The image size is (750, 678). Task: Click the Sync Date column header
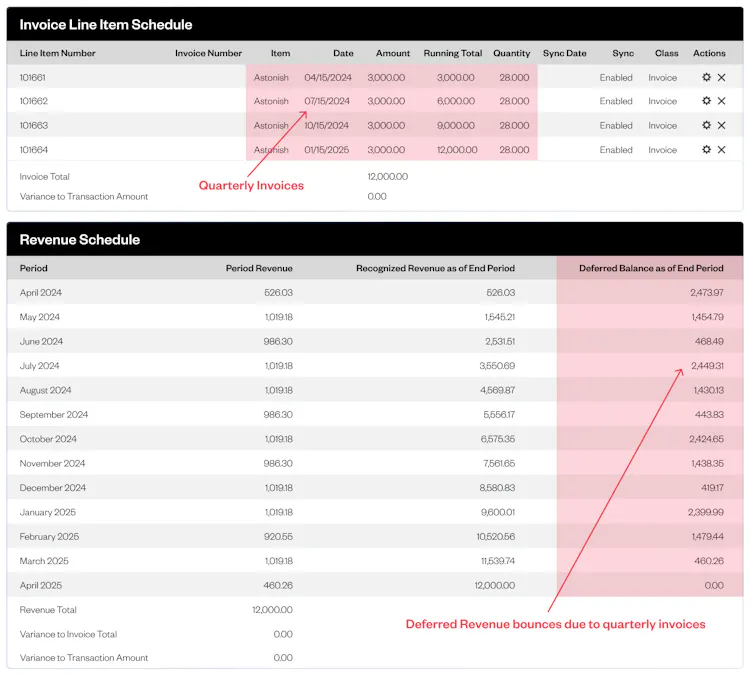click(564, 53)
